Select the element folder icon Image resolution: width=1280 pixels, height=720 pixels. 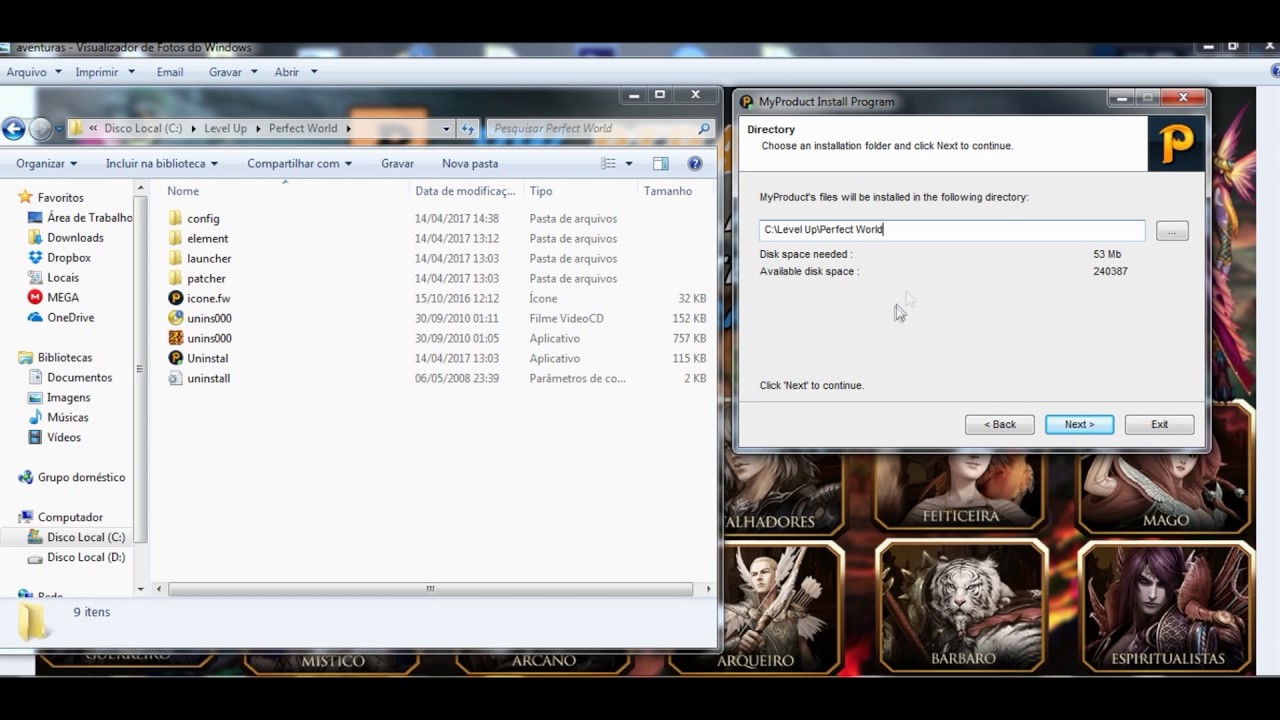(176, 238)
